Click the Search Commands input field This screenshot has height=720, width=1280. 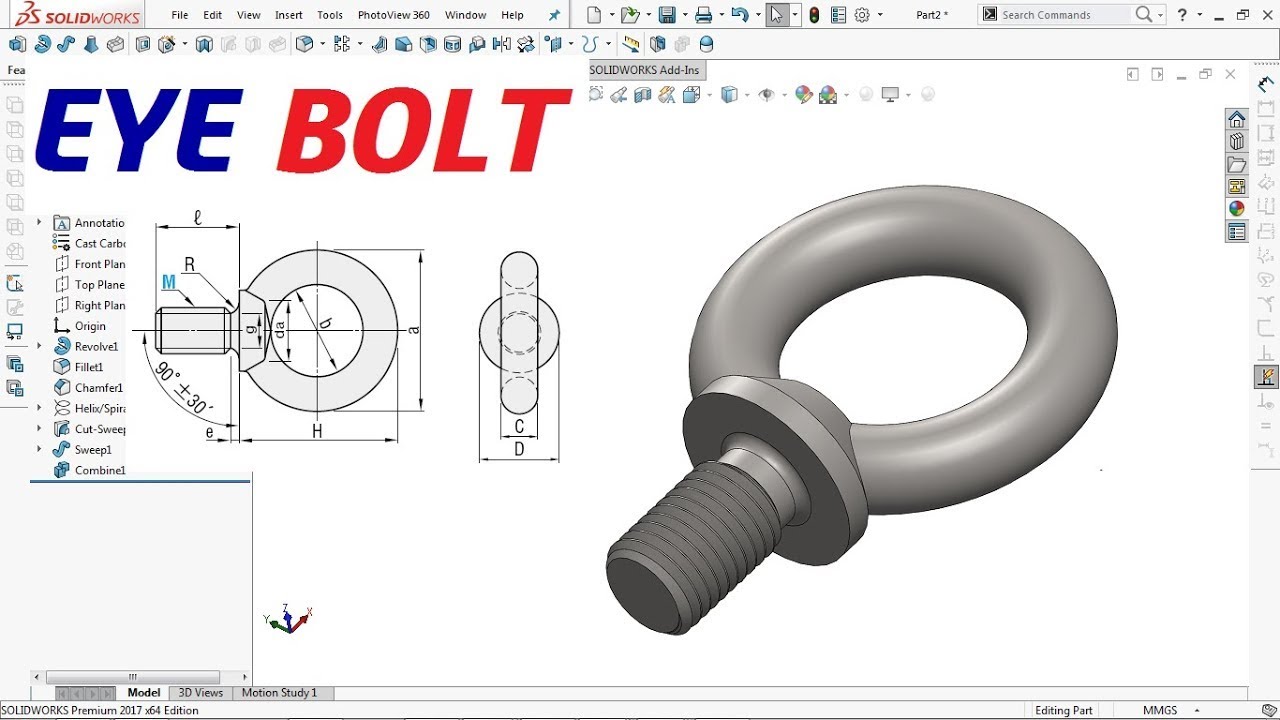pos(1065,14)
